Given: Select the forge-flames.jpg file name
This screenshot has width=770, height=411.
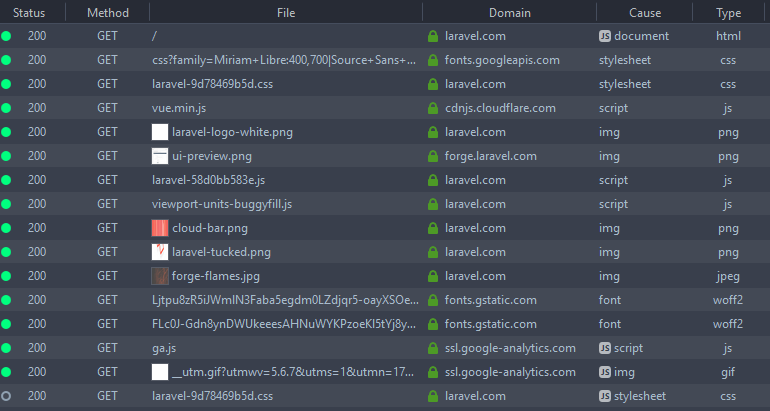Looking at the screenshot, I should click(216, 276).
